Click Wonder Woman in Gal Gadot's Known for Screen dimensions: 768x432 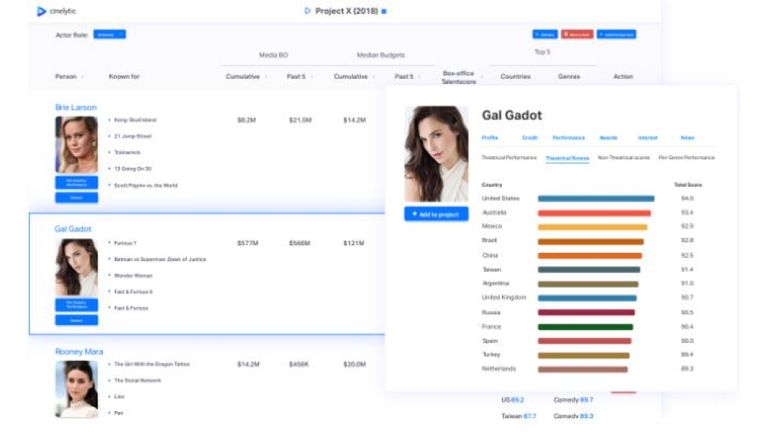pyautogui.click(x=133, y=276)
